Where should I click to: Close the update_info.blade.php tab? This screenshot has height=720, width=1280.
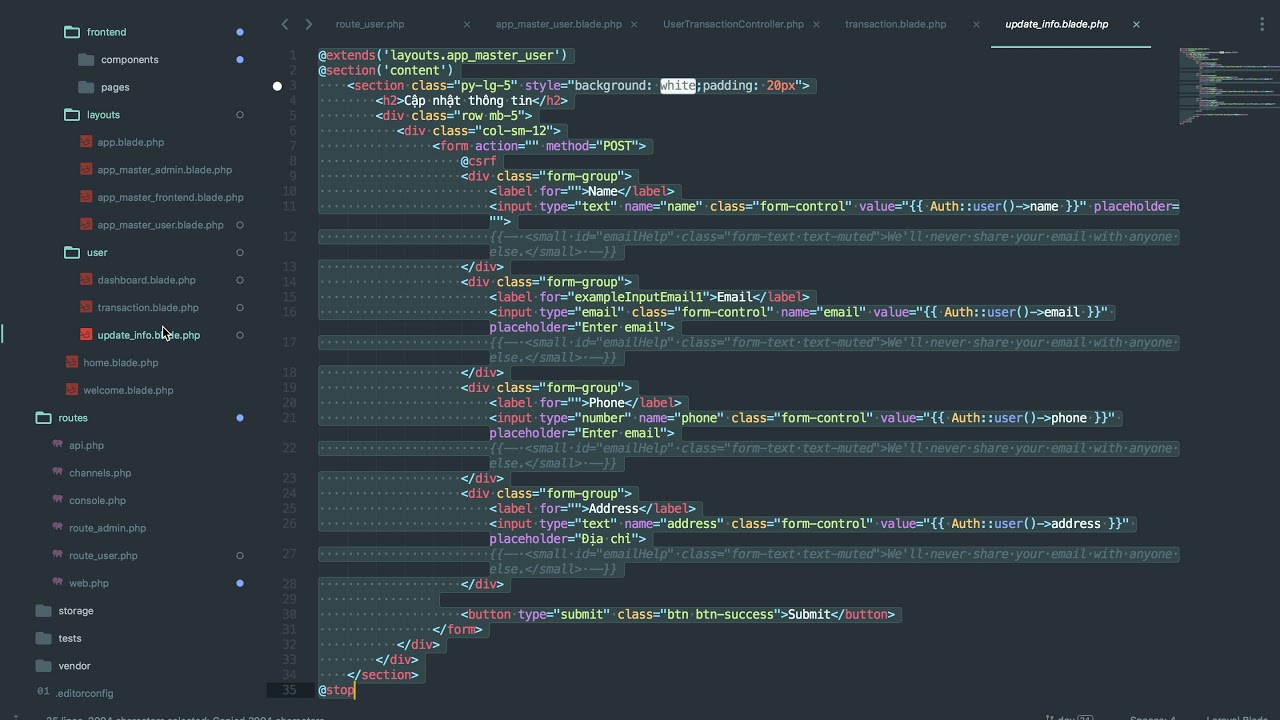[x=1136, y=24]
